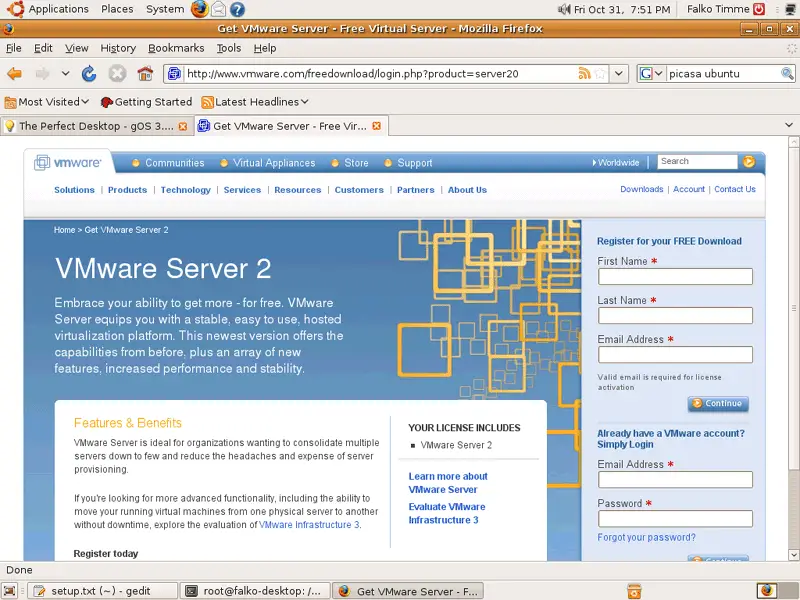Click Forgot your password link
Viewport: 800px width, 600px height.
[646, 537]
